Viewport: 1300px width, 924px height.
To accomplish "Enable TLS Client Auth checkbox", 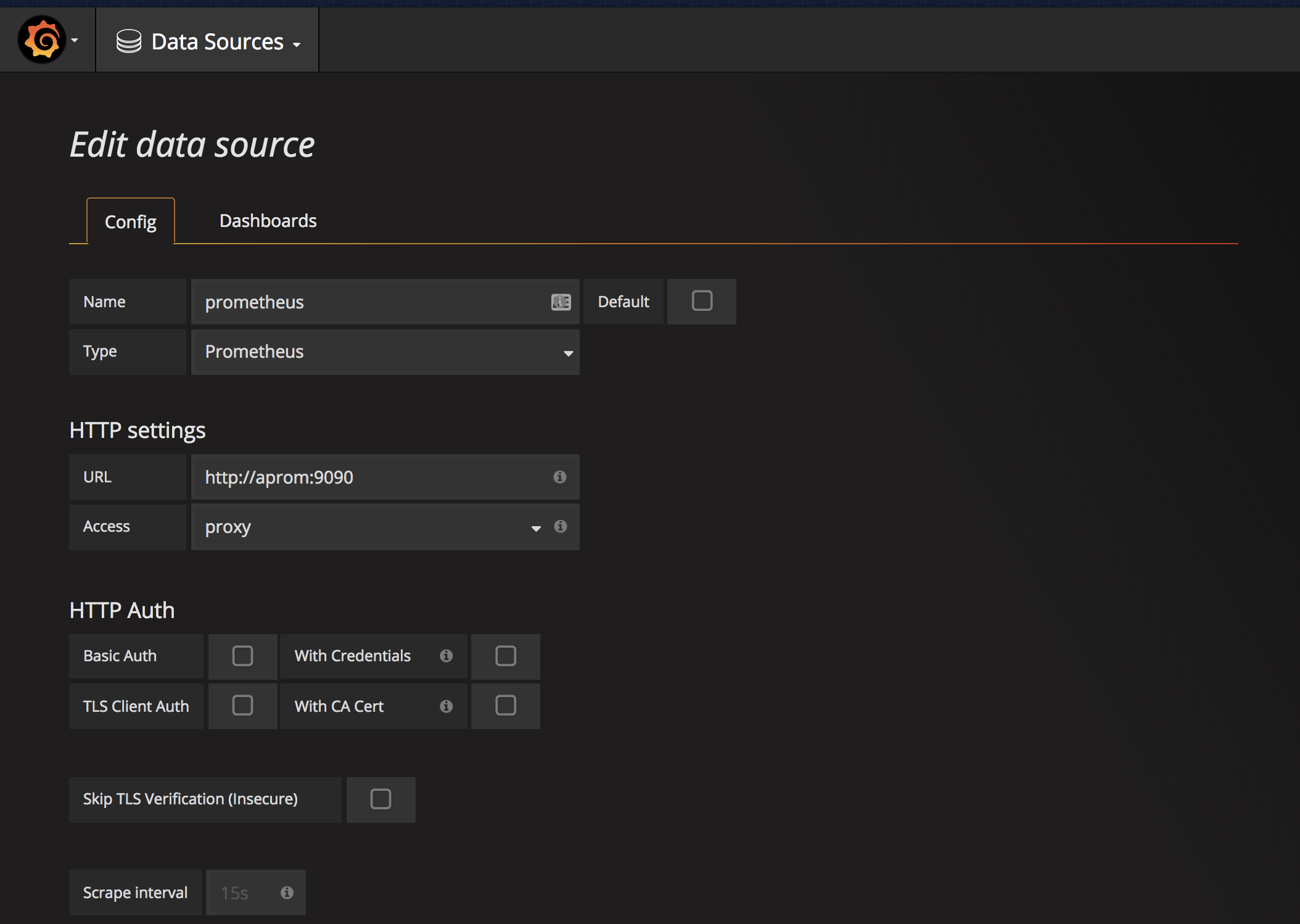I will 242,705.
